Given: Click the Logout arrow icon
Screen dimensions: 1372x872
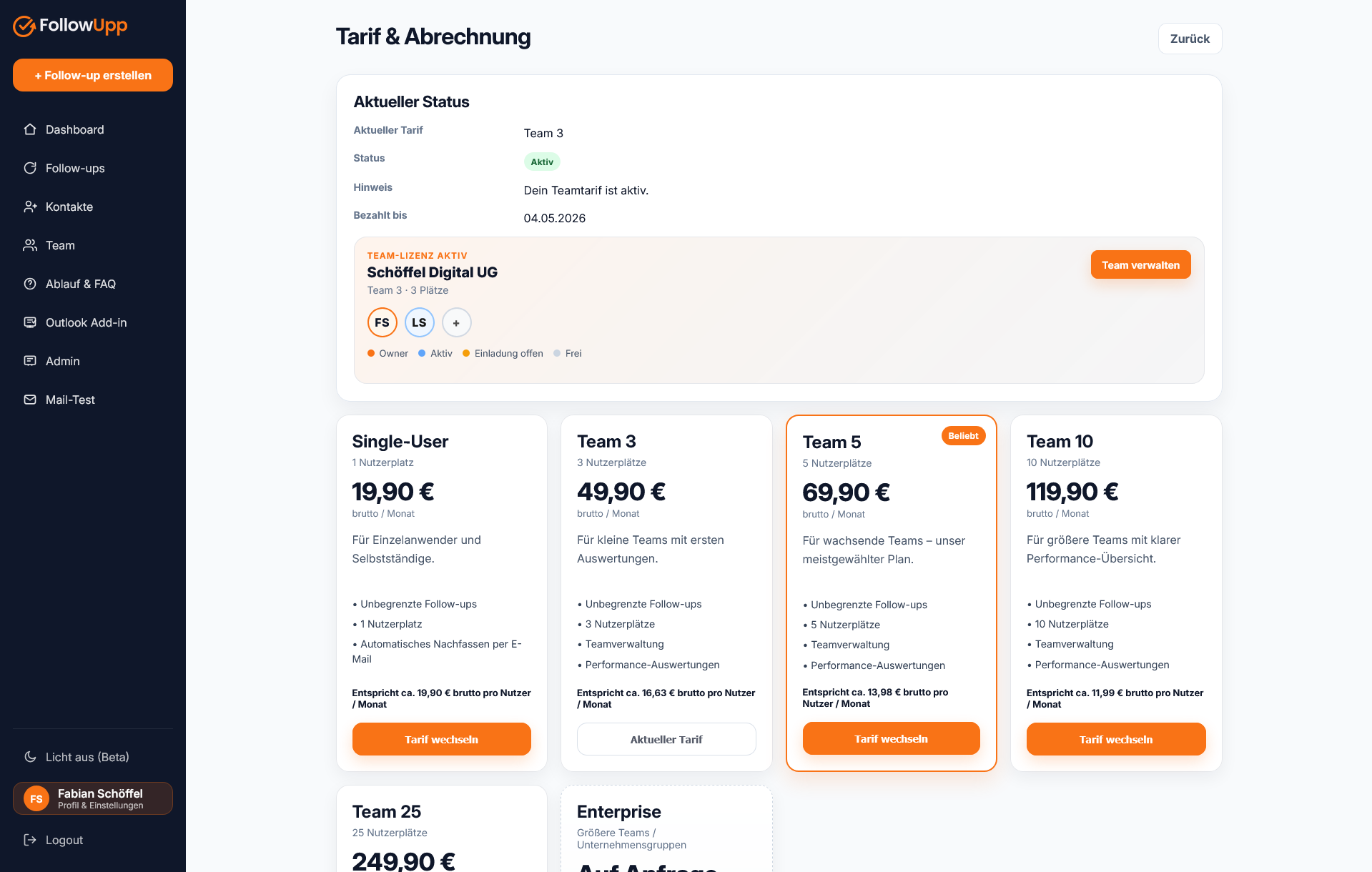Looking at the screenshot, I should pyautogui.click(x=30, y=840).
